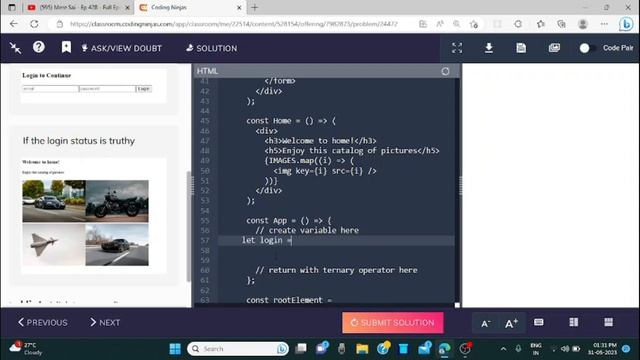640x360 pixels.
Task: Open a new browser tab
Action: point(255,7)
